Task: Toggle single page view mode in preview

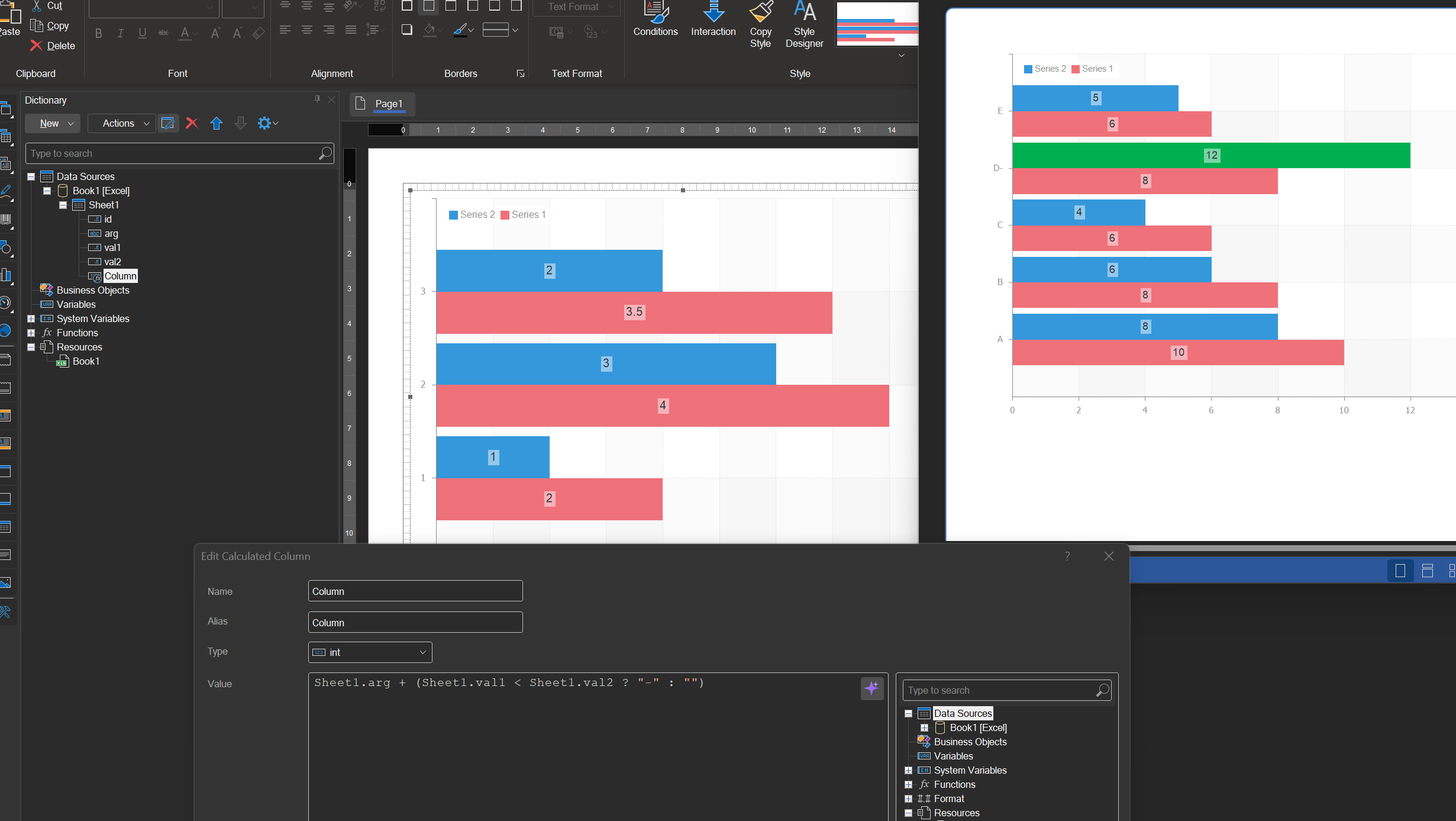Action: (1400, 571)
